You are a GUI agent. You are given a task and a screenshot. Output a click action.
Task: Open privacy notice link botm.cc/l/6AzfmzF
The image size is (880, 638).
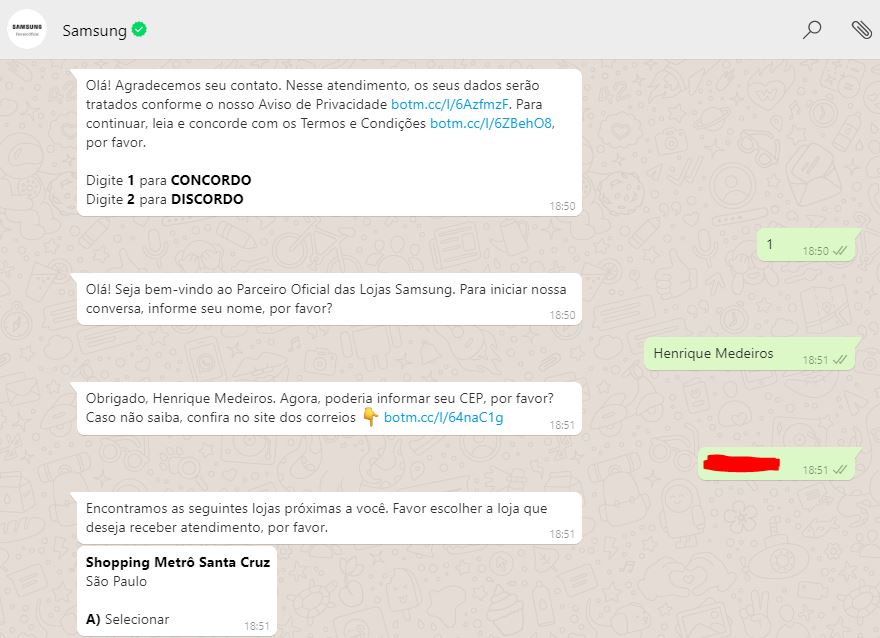click(x=450, y=104)
